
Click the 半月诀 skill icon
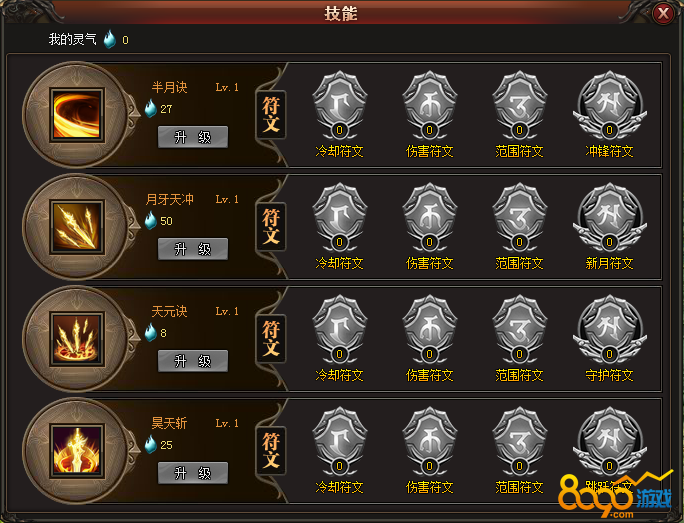tap(77, 115)
